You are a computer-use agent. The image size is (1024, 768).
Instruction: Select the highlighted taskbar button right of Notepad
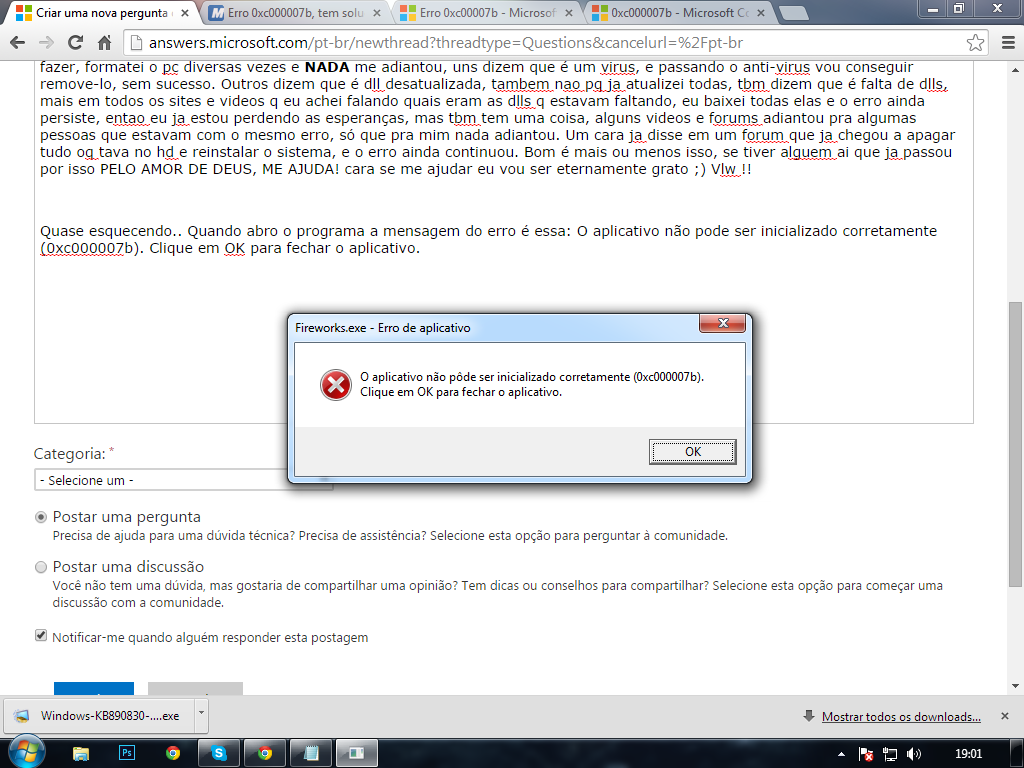(x=357, y=754)
